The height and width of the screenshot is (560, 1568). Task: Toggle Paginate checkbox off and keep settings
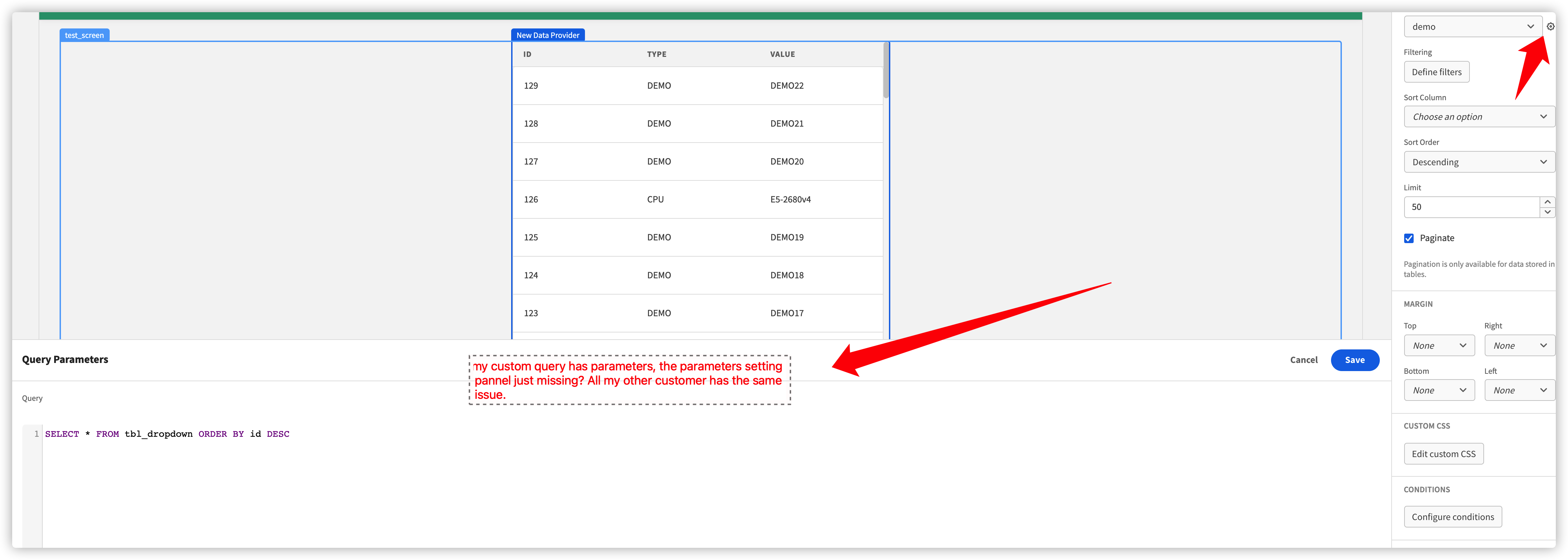pyautogui.click(x=1409, y=238)
